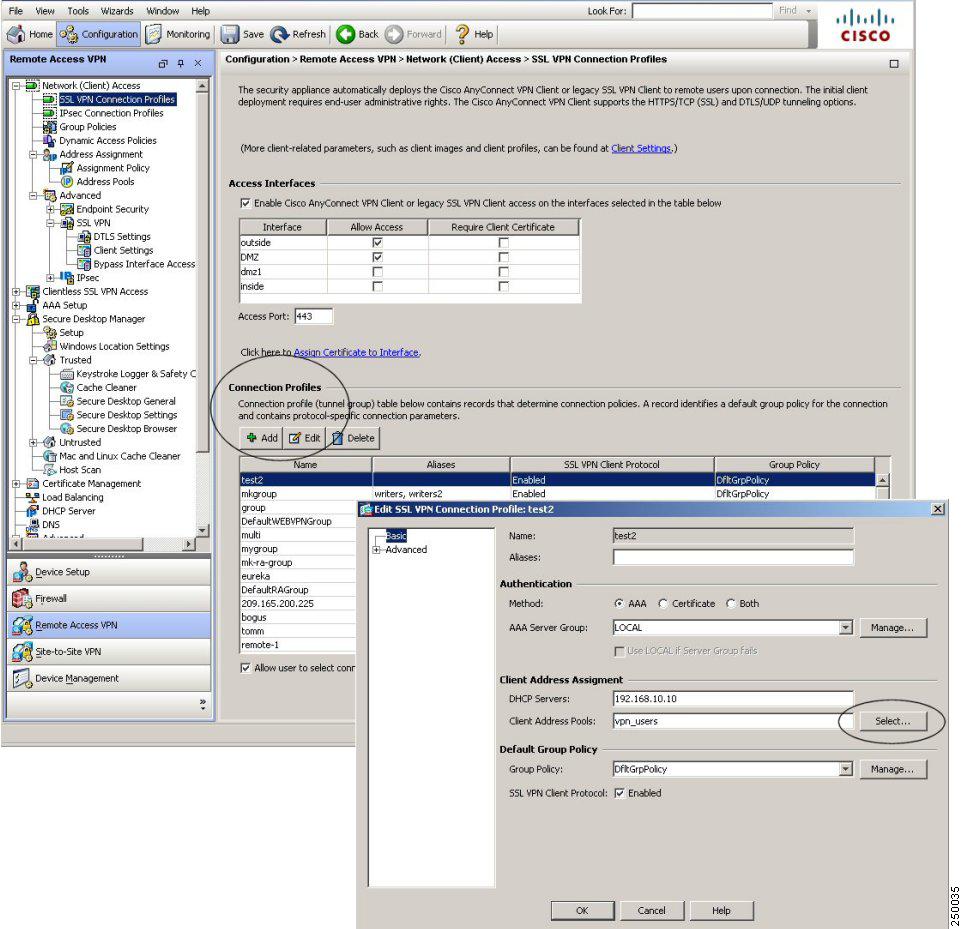The height and width of the screenshot is (929, 962).
Task: Select the Certificate authentication method
Action: (x=663, y=603)
